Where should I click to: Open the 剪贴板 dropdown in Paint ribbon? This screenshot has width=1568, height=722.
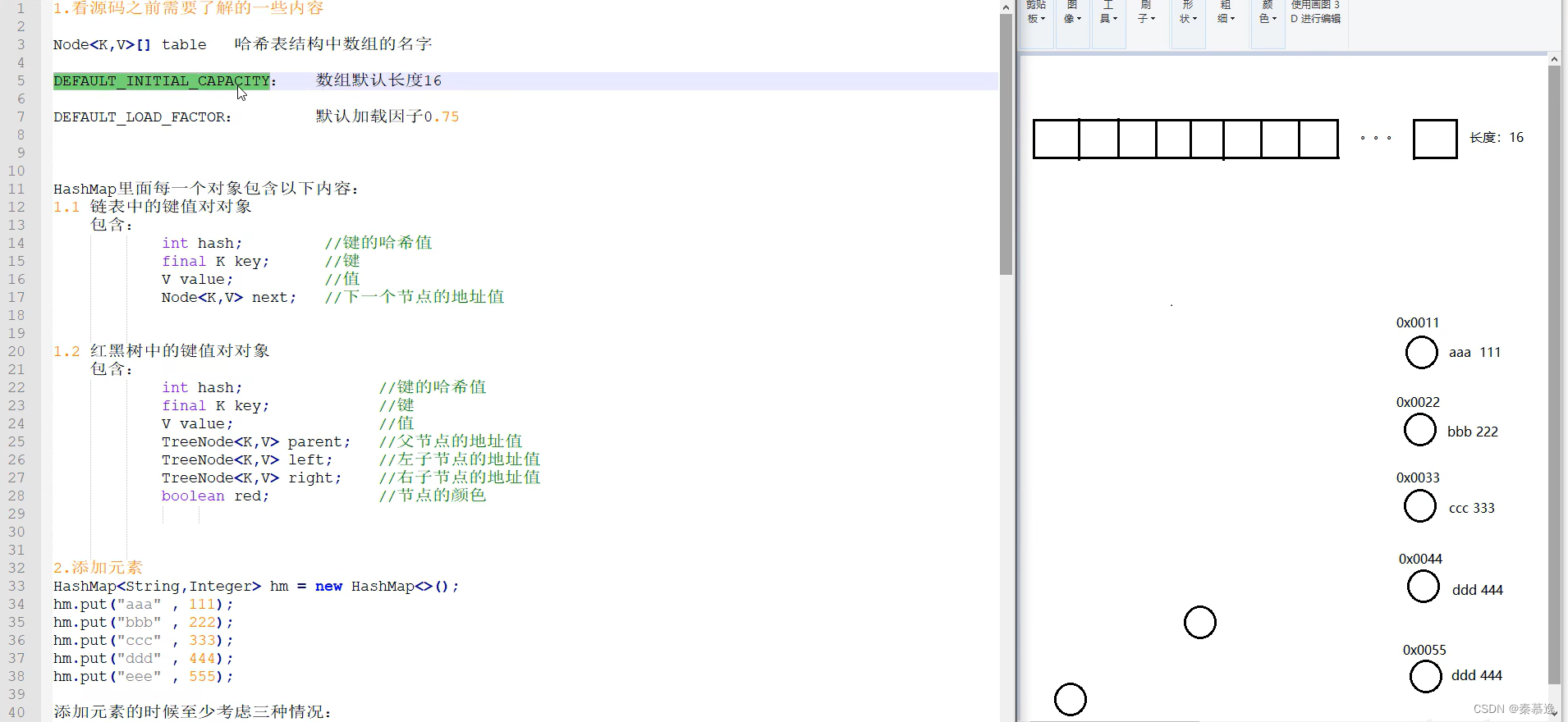pyautogui.click(x=1036, y=13)
